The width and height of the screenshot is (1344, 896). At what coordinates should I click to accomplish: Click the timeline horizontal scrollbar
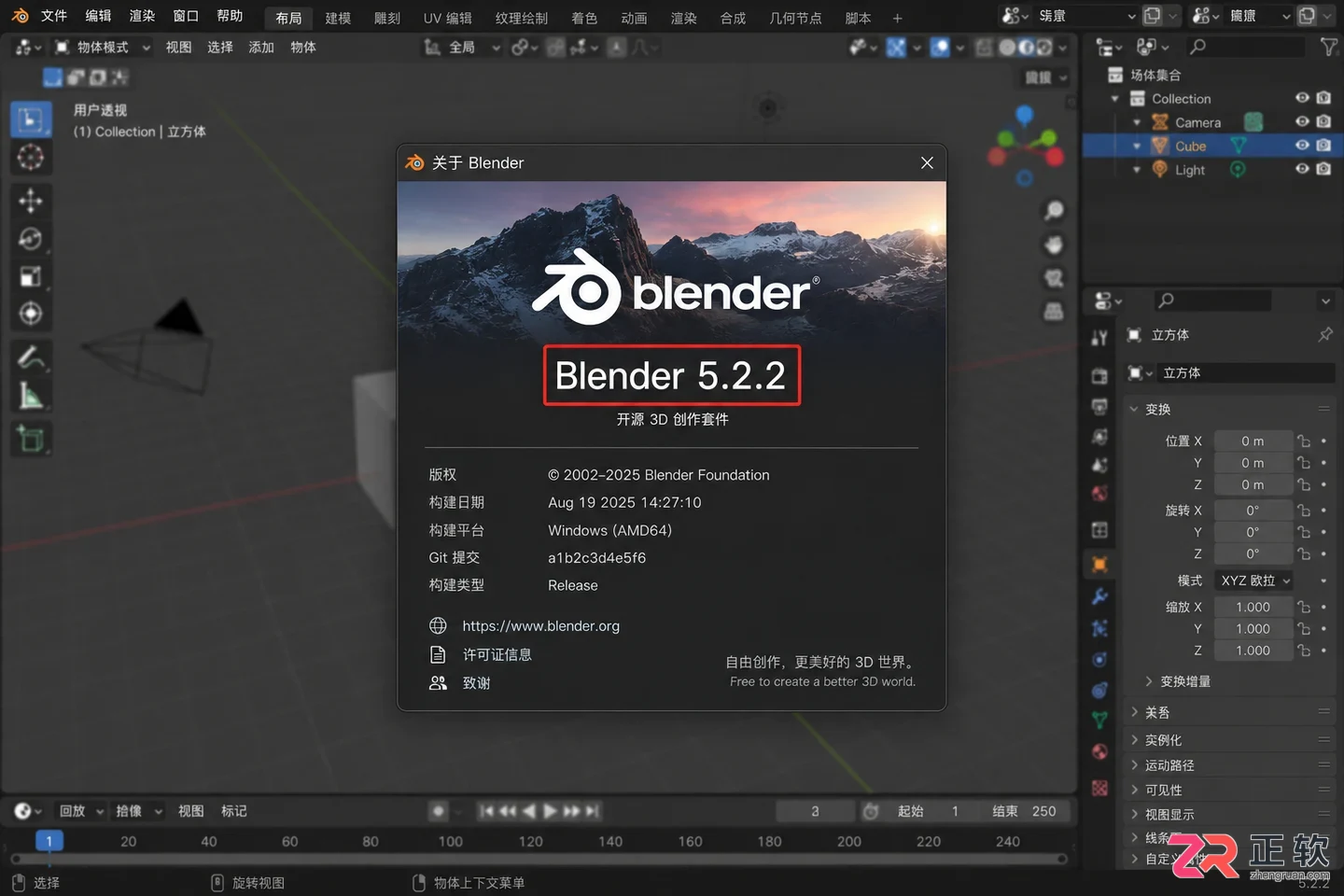(539, 859)
